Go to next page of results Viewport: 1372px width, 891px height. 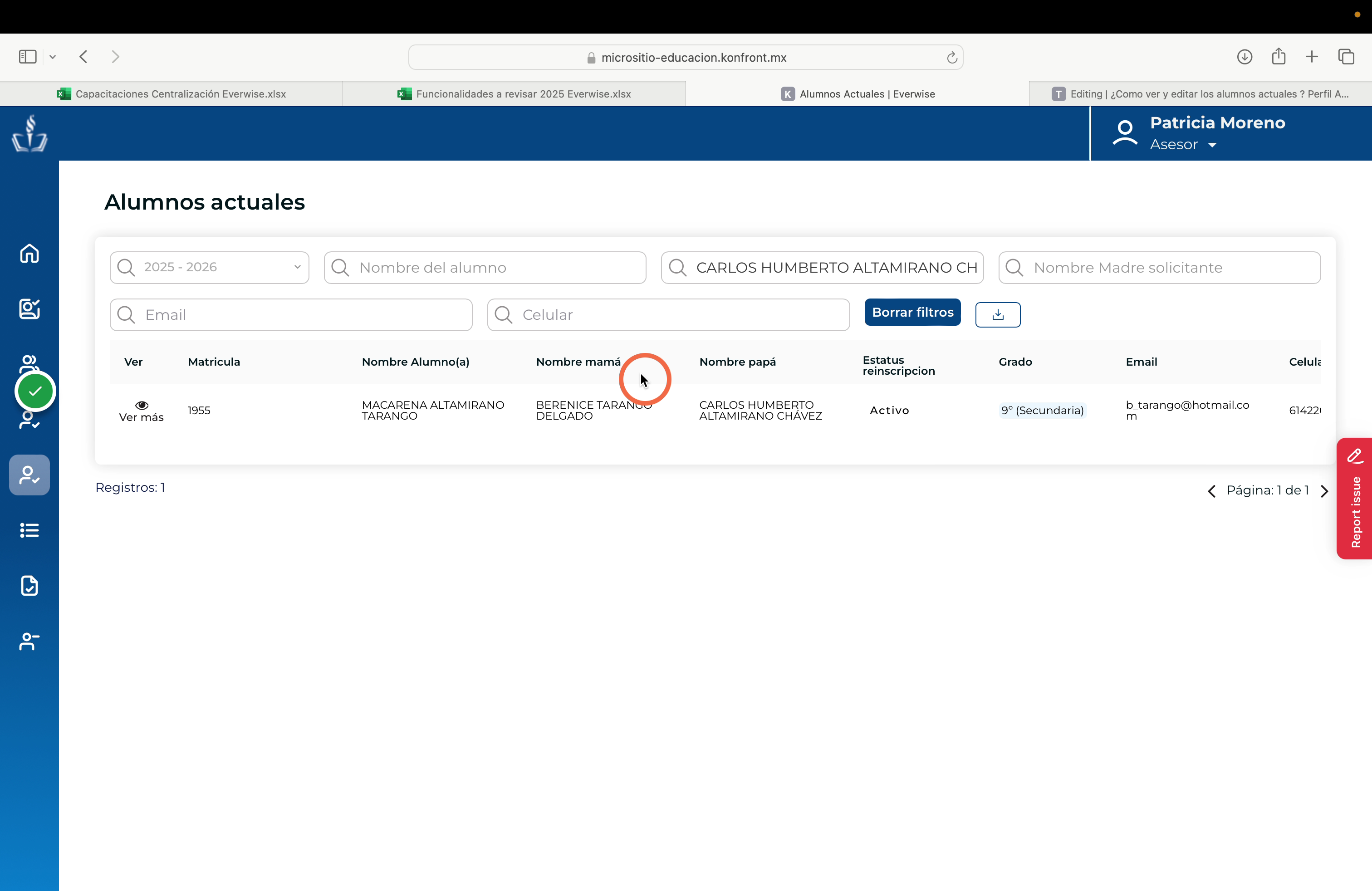1324,491
